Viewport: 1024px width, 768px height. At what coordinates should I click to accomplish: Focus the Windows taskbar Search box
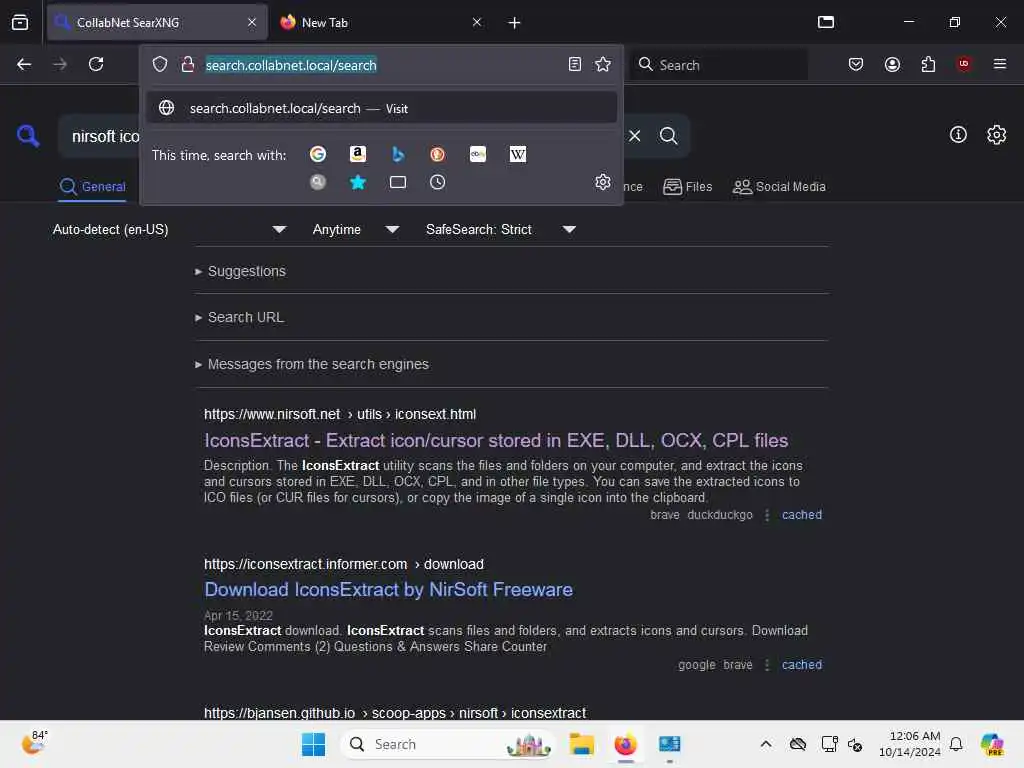[447, 744]
